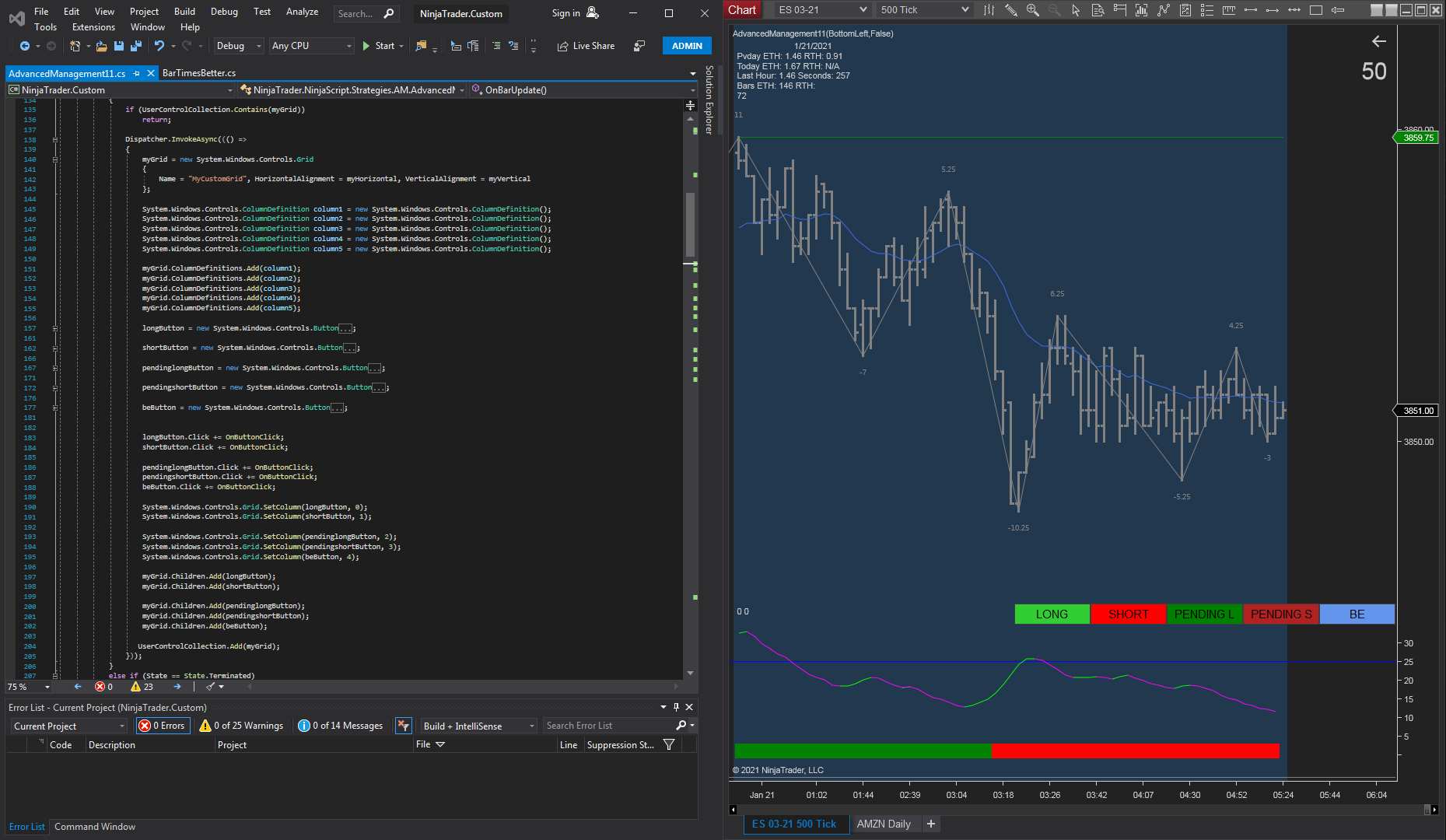Click the PENDING S button on chart
This screenshot has width=1446, height=840.
(x=1281, y=614)
